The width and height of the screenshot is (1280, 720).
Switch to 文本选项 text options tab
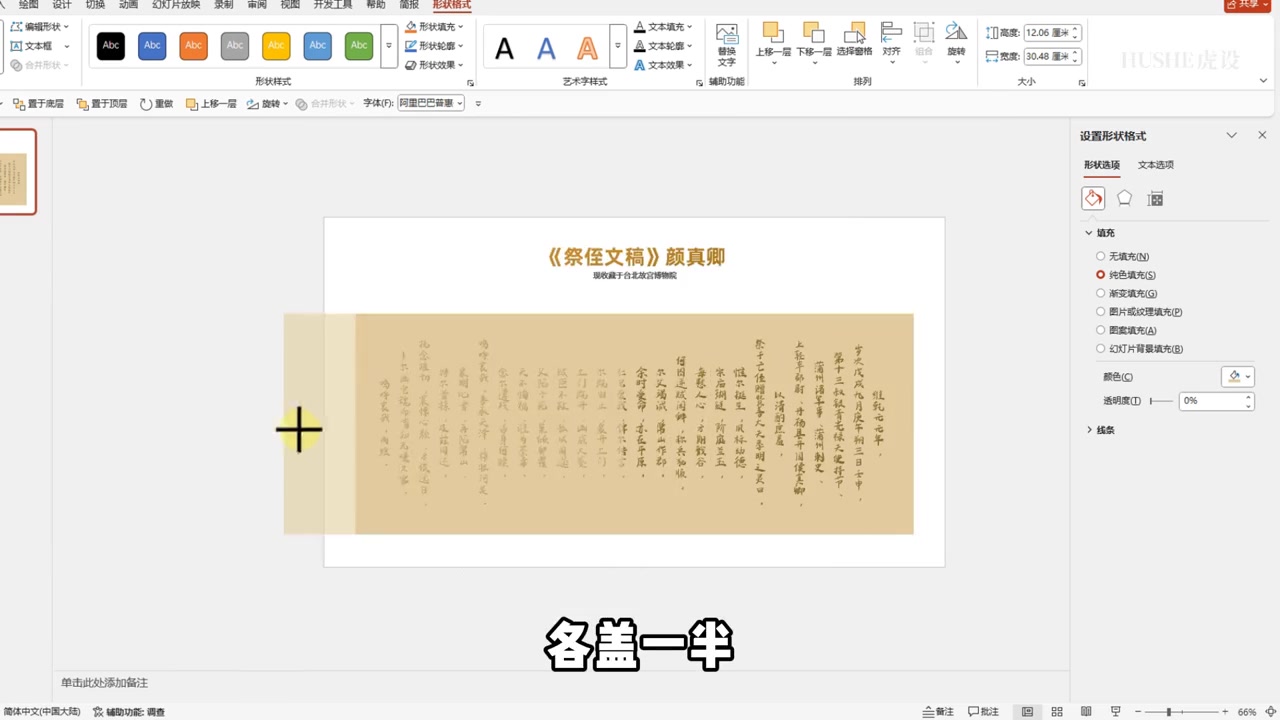tap(1156, 165)
